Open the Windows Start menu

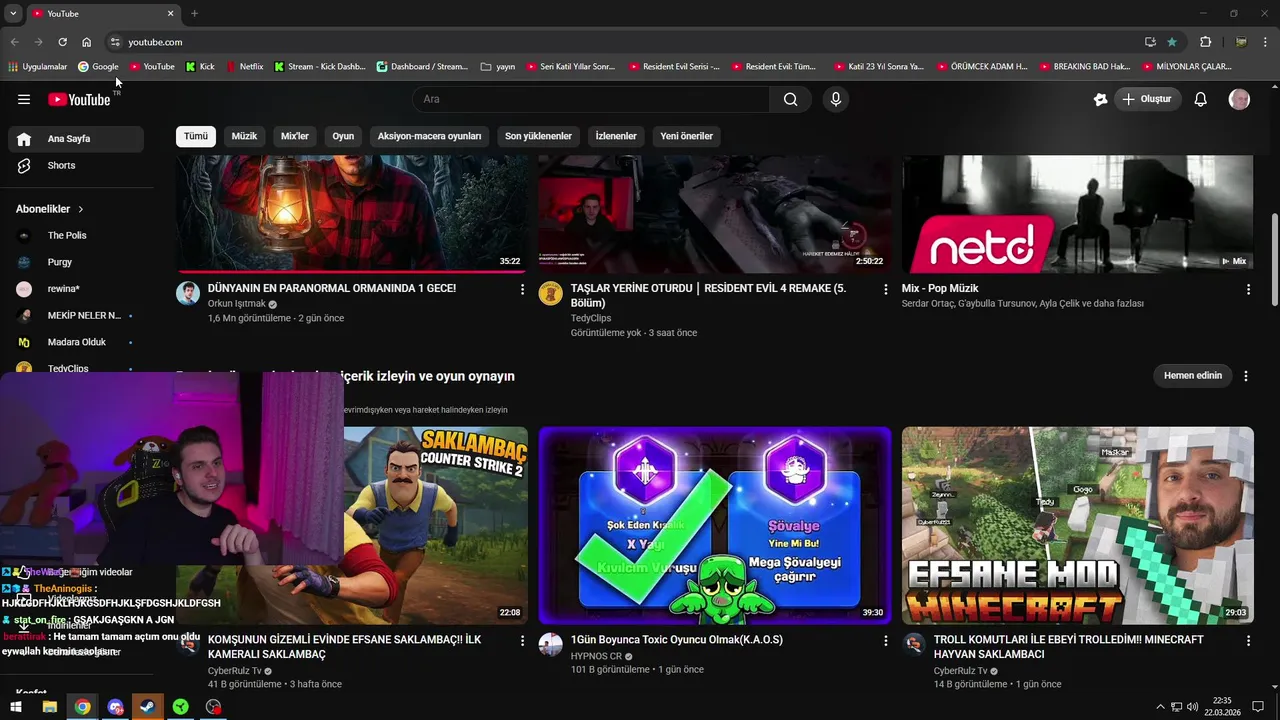16,707
